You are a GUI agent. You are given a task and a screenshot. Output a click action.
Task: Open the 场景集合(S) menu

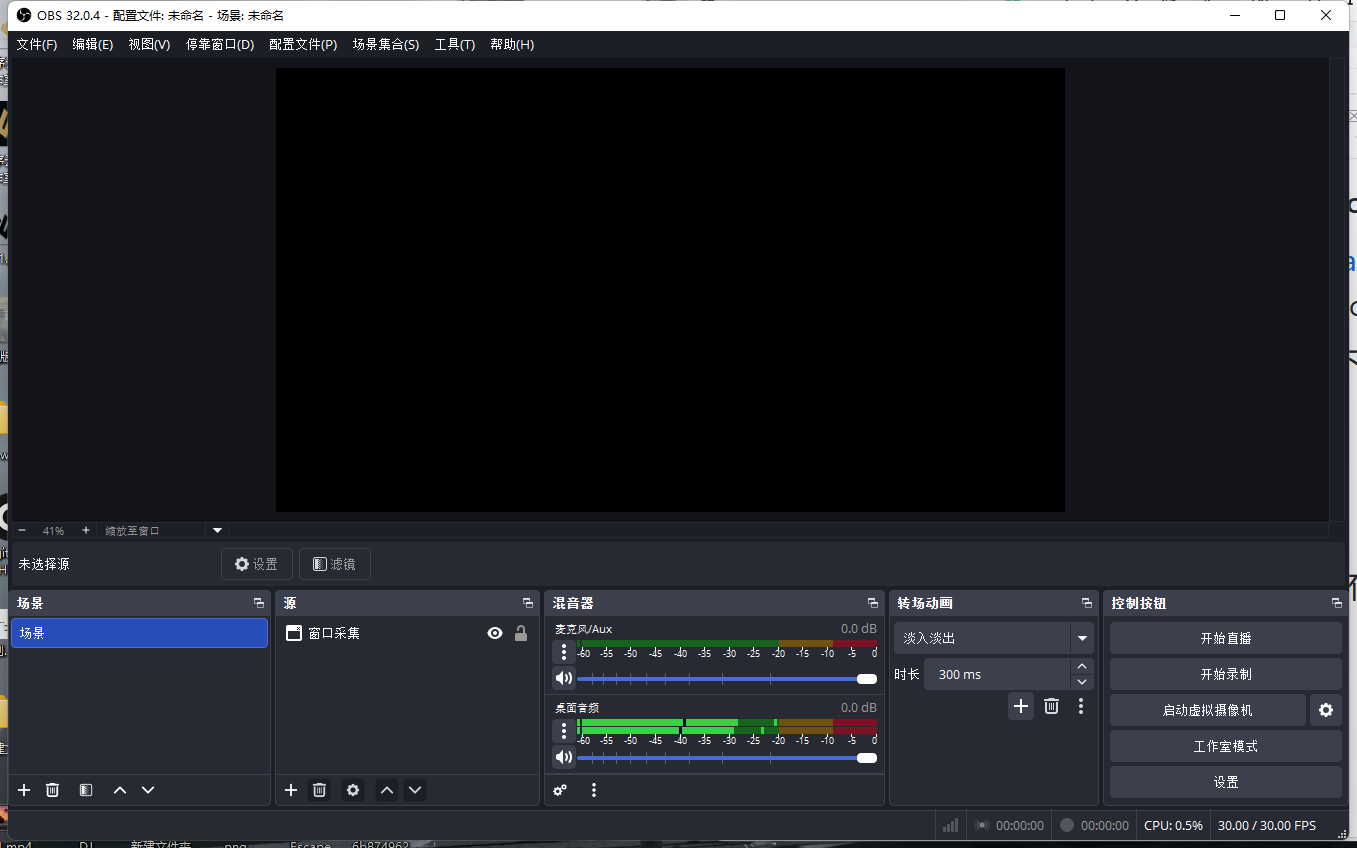[x=385, y=45]
